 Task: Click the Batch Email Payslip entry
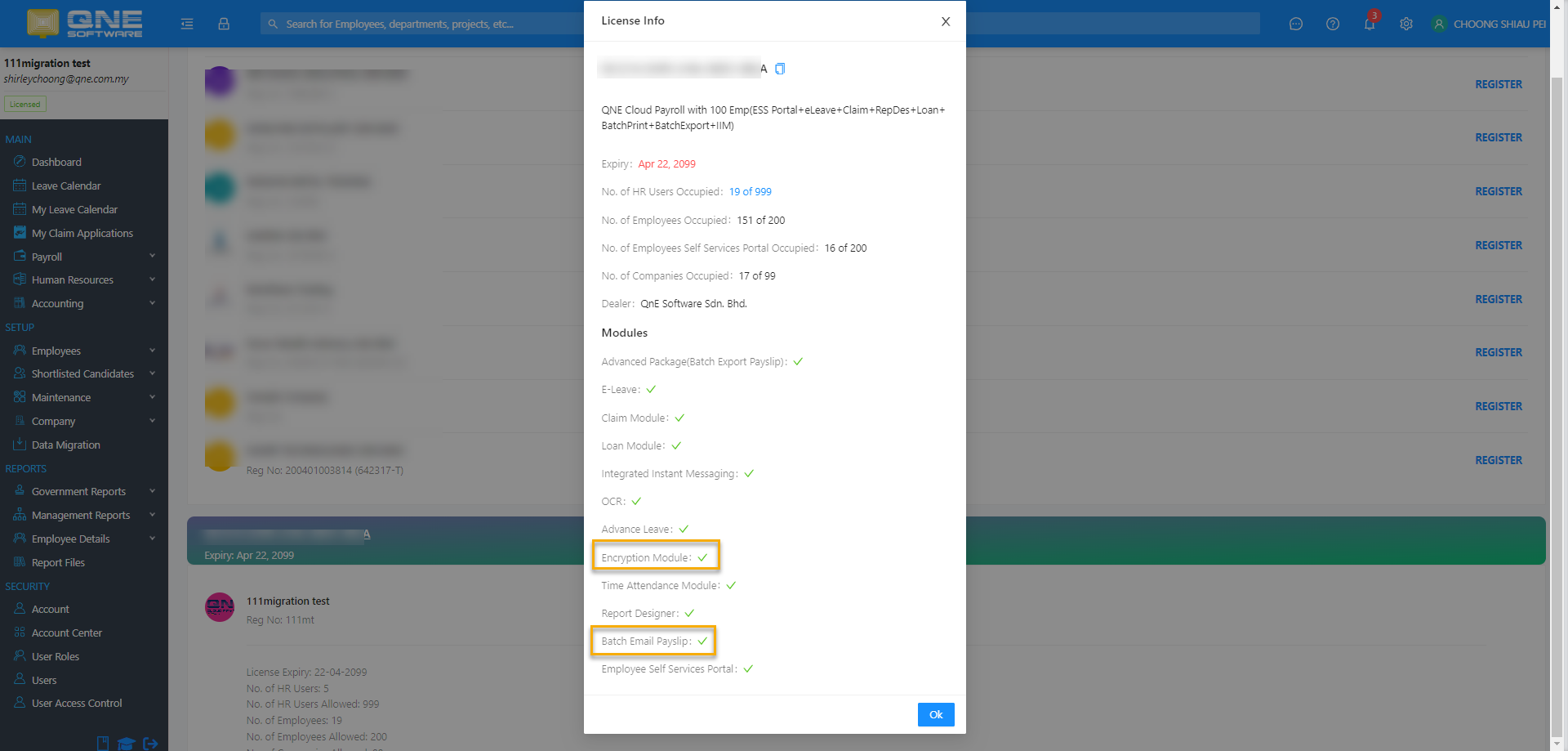pyautogui.click(x=653, y=641)
